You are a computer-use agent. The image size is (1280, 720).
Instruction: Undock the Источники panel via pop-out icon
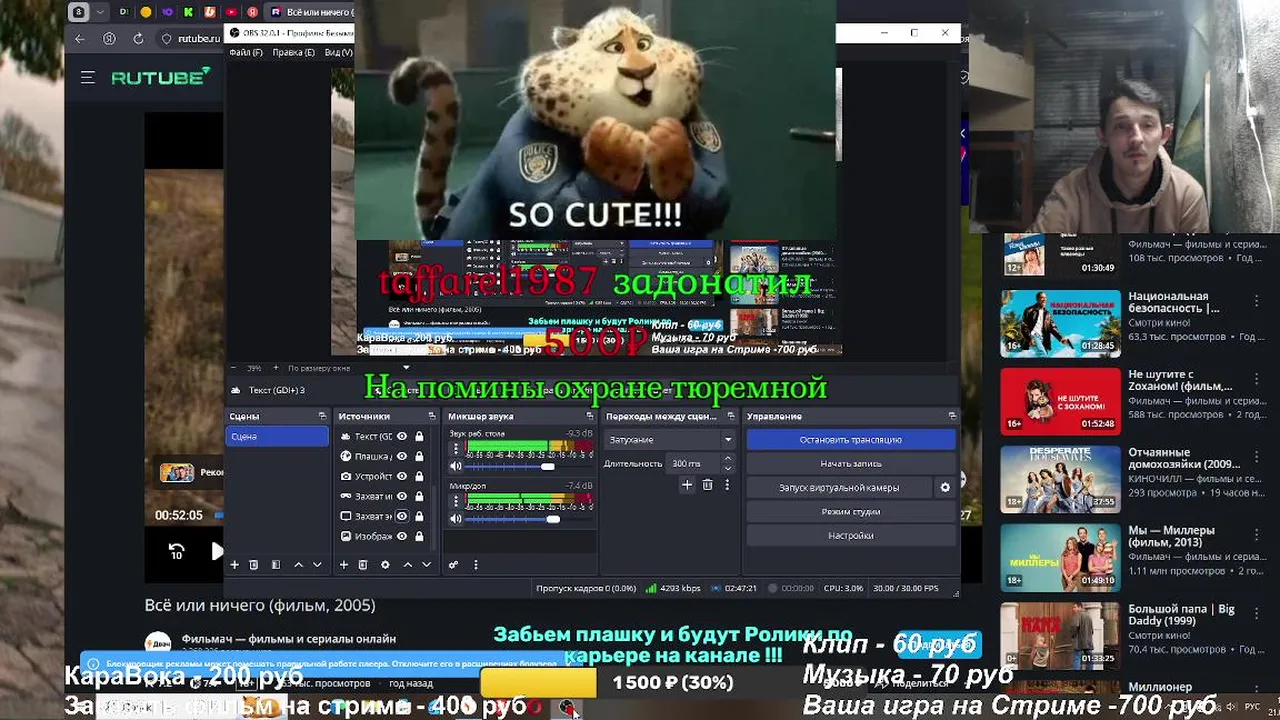point(432,416)
